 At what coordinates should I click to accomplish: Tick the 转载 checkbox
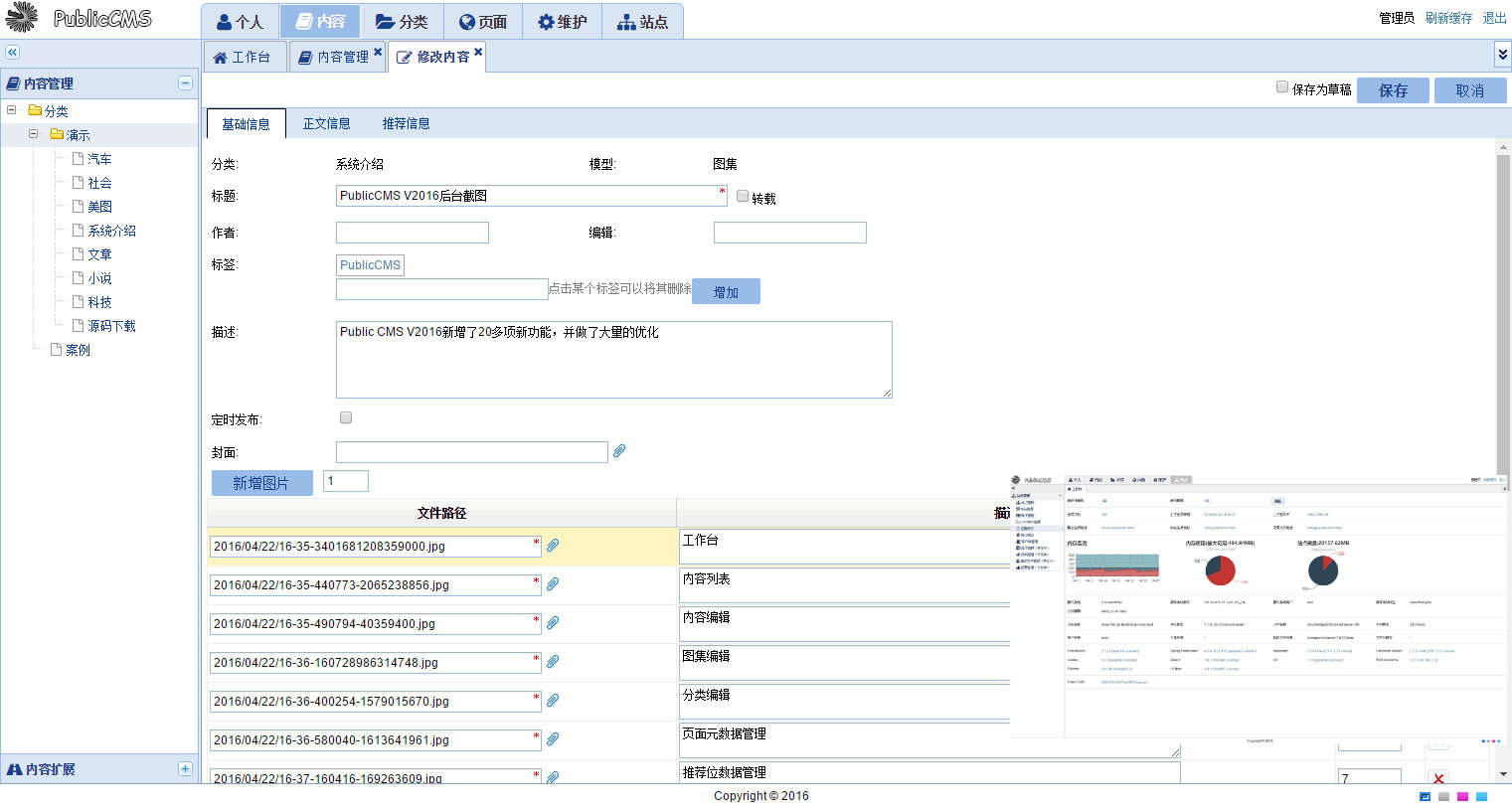pos(743,196)
